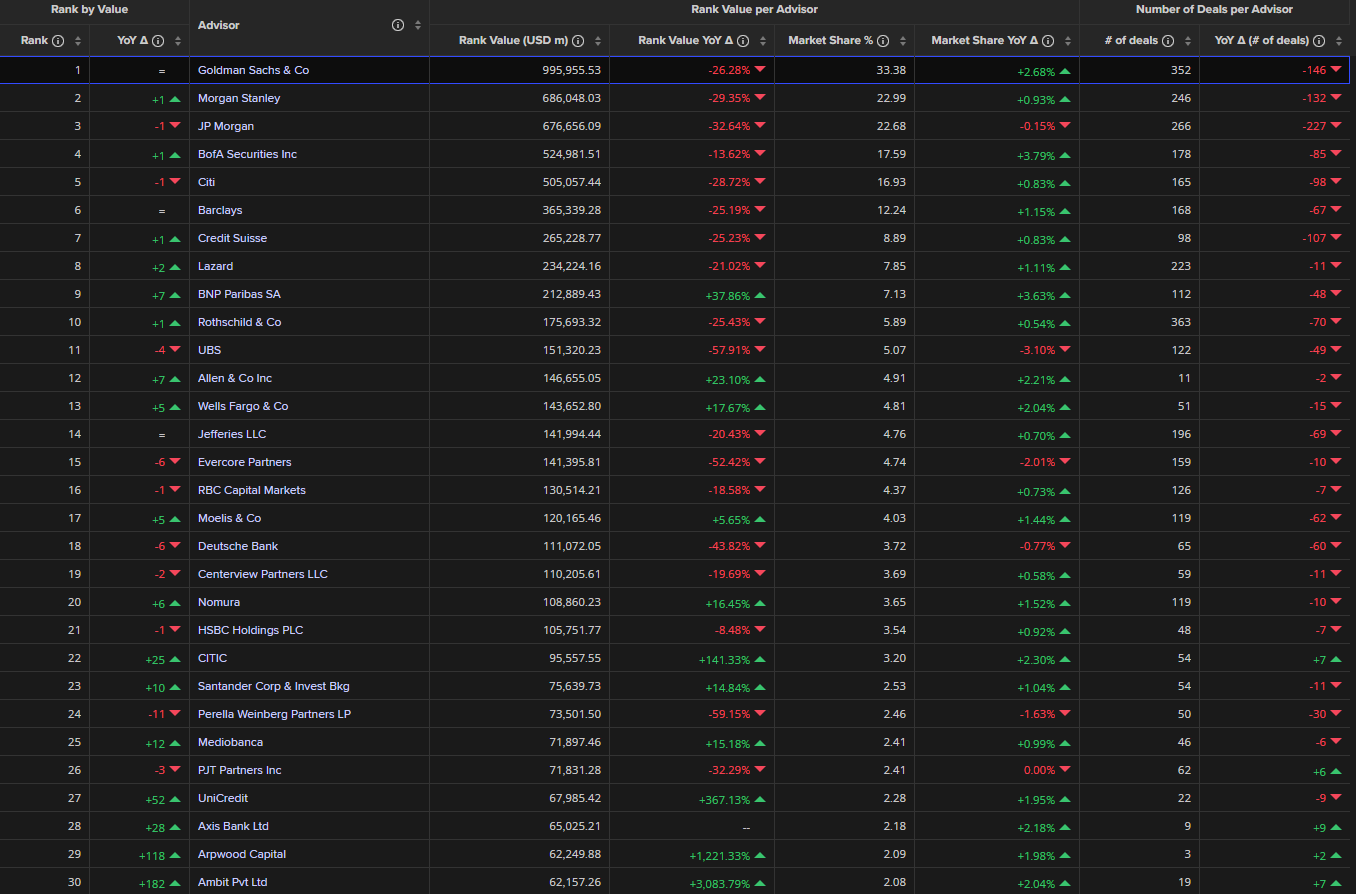Sort by YoY Δ (# of deals) column
Viewport: 1356px width, 894px height.
pyautogui.click(x=1338, y=41)
